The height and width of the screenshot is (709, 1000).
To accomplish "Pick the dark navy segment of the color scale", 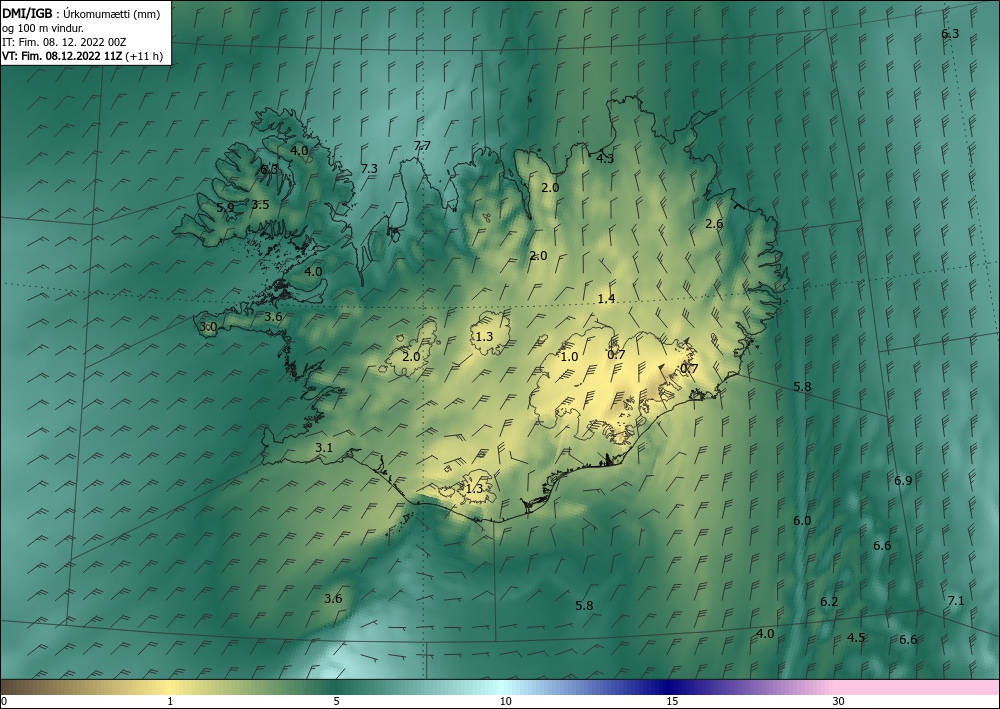I will pyautogui.click(x=670, y=687).
